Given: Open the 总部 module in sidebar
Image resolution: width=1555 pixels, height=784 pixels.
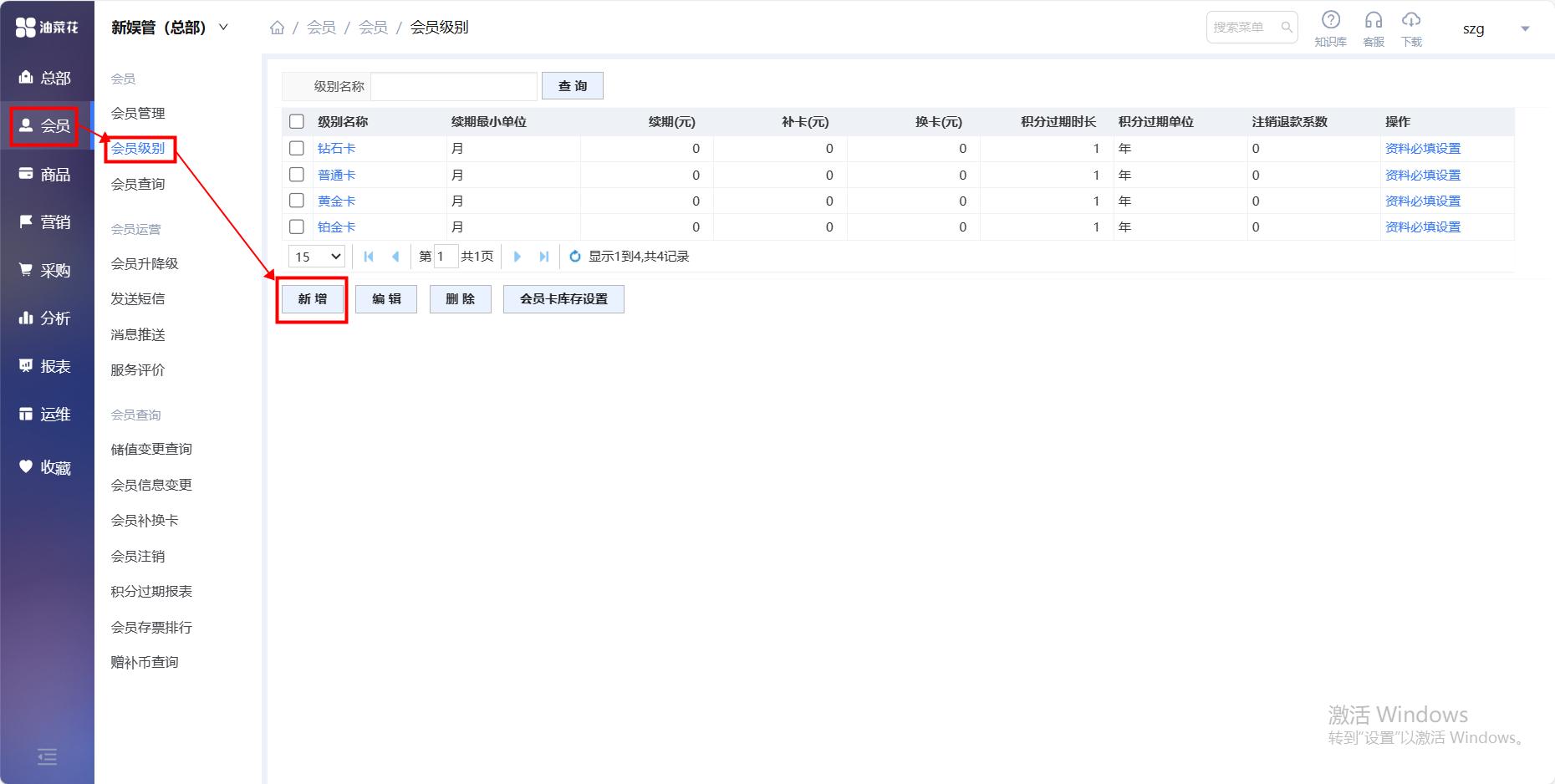Looking at the screenshot, I should 45,78.
